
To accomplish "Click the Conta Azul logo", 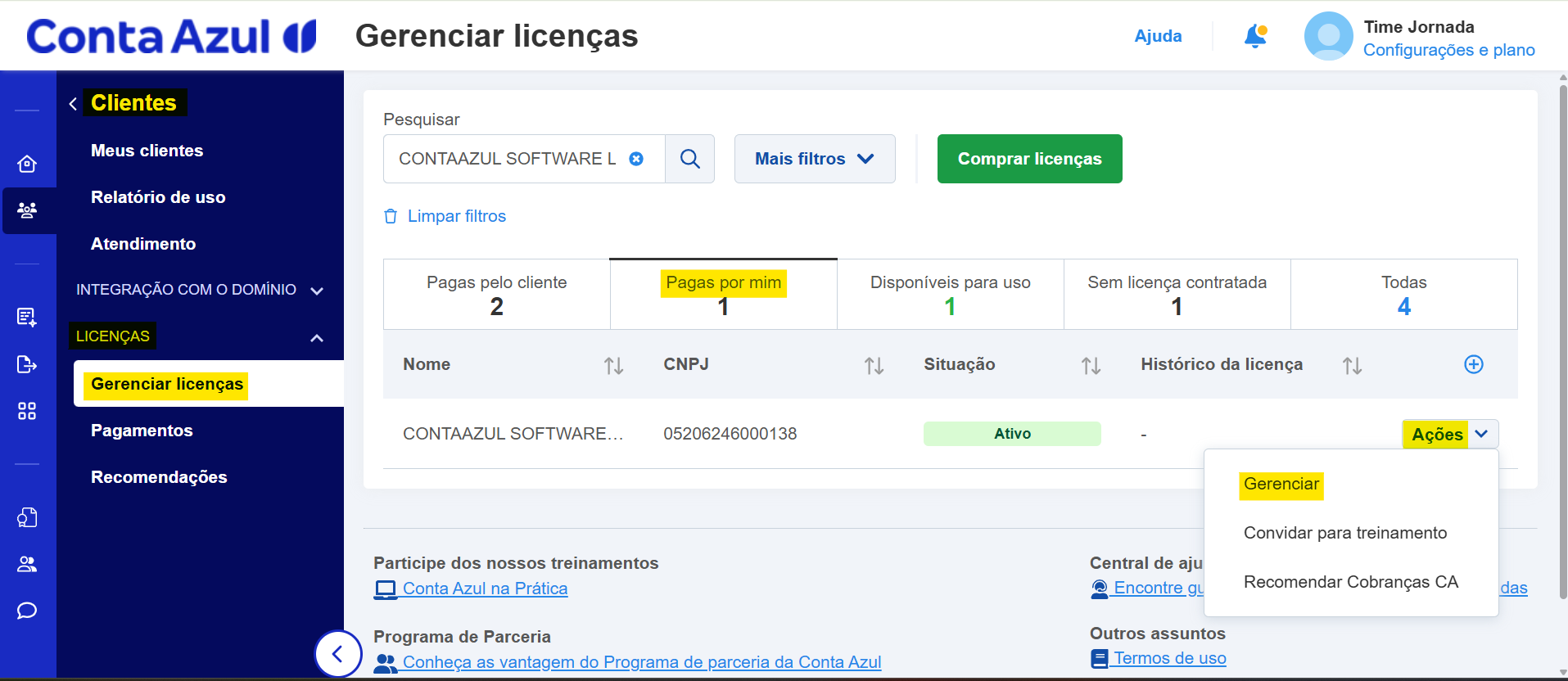I will [171, 37].
